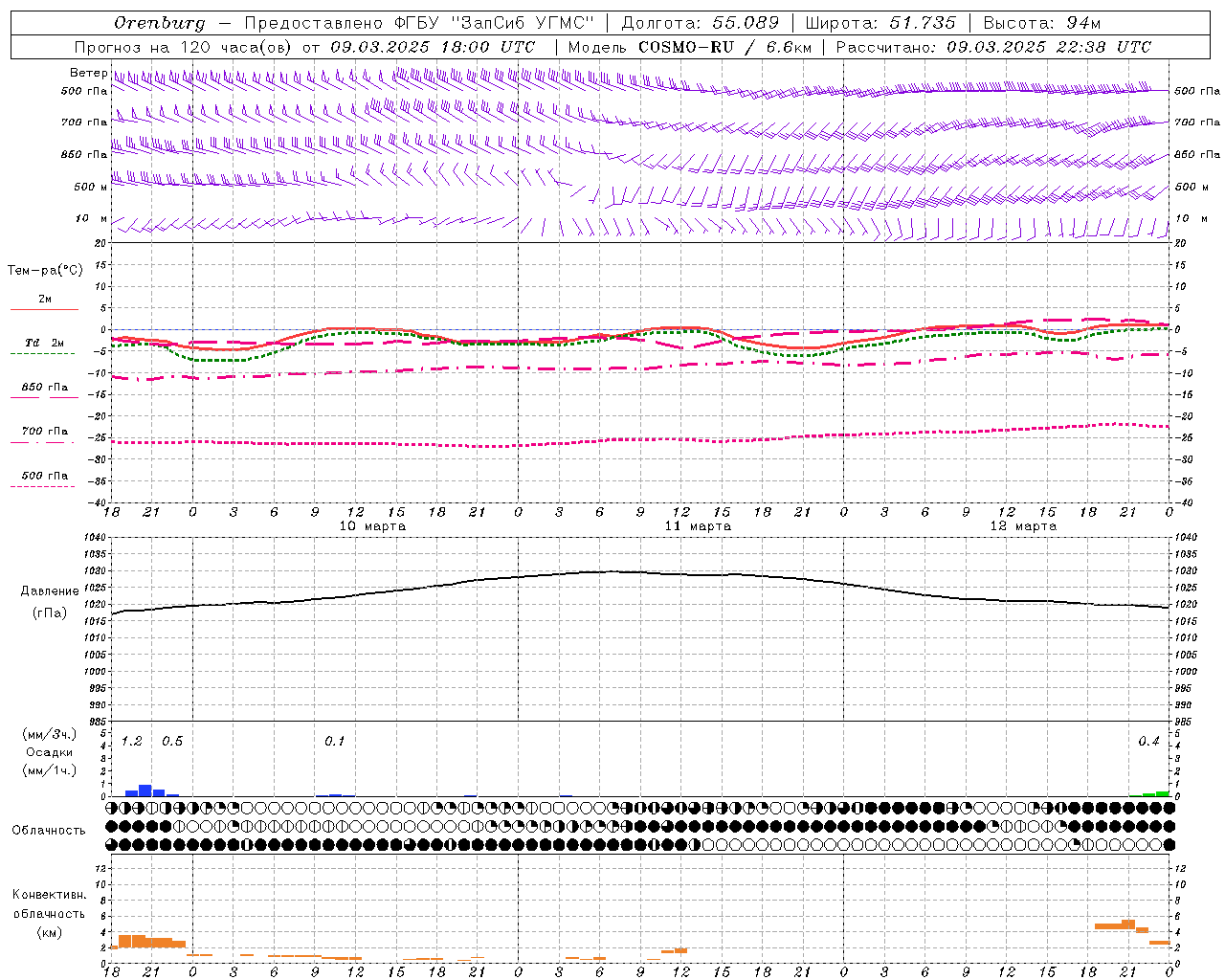Click the '850 гПа' temperature legend entry
This screenshot has width=1225, height=980.
tap(45, 388)
